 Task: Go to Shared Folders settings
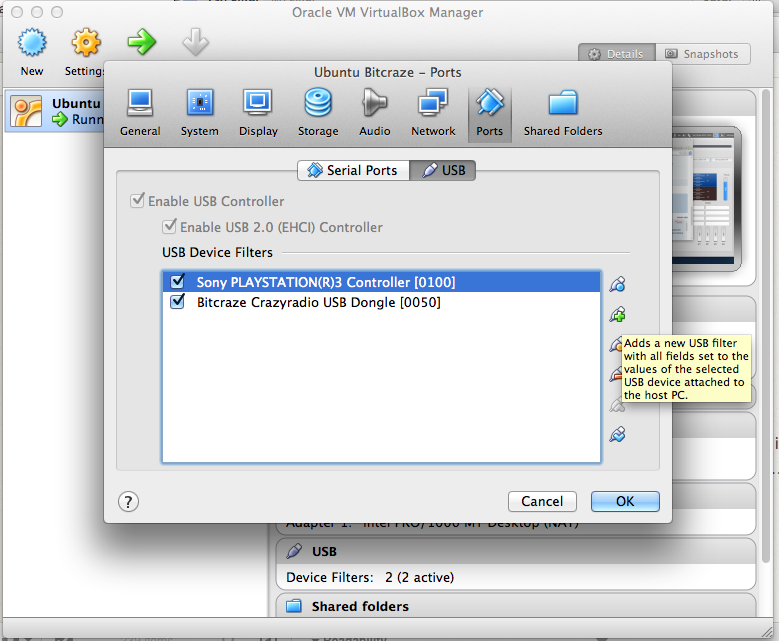(x=563, y=112)
